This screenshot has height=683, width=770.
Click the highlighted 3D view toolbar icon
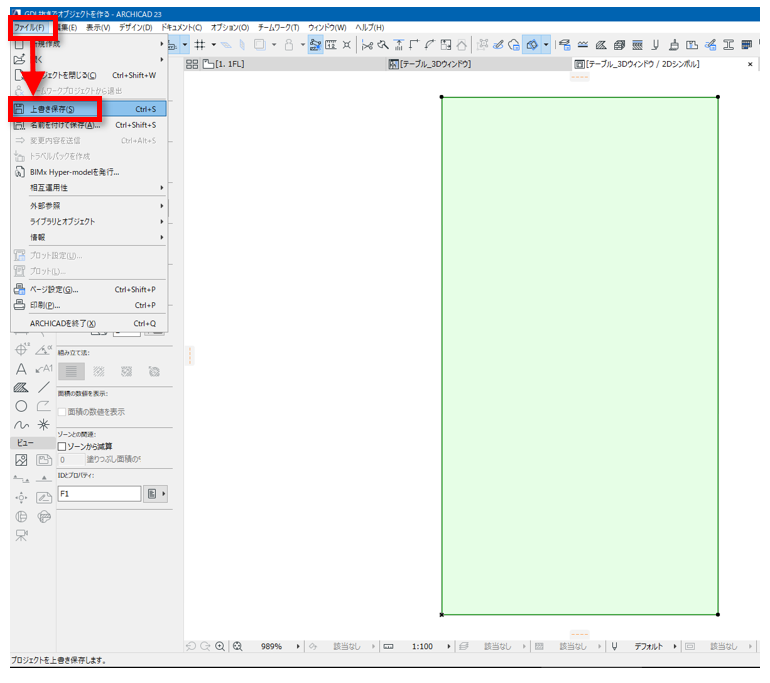pyautogui.click(x=532, y=45)
